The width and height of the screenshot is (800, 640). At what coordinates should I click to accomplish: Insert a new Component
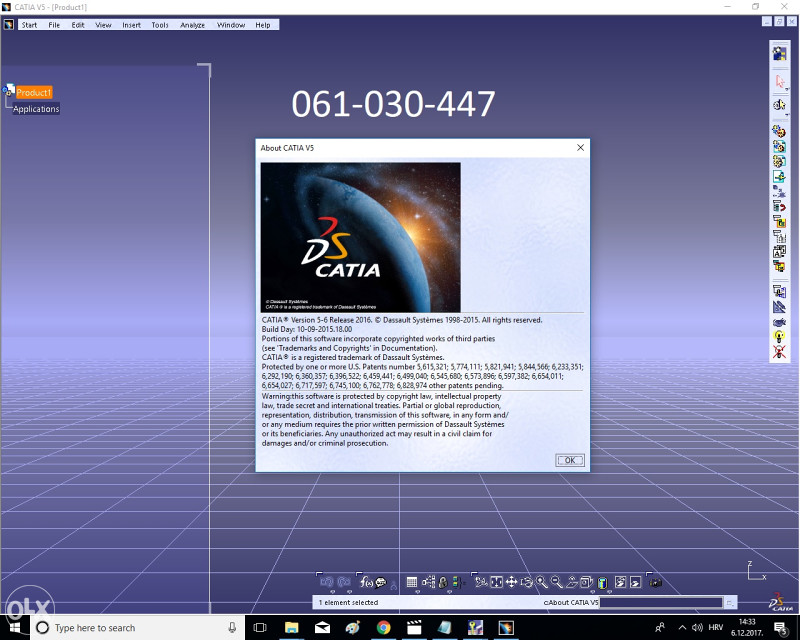pos(779,131)
